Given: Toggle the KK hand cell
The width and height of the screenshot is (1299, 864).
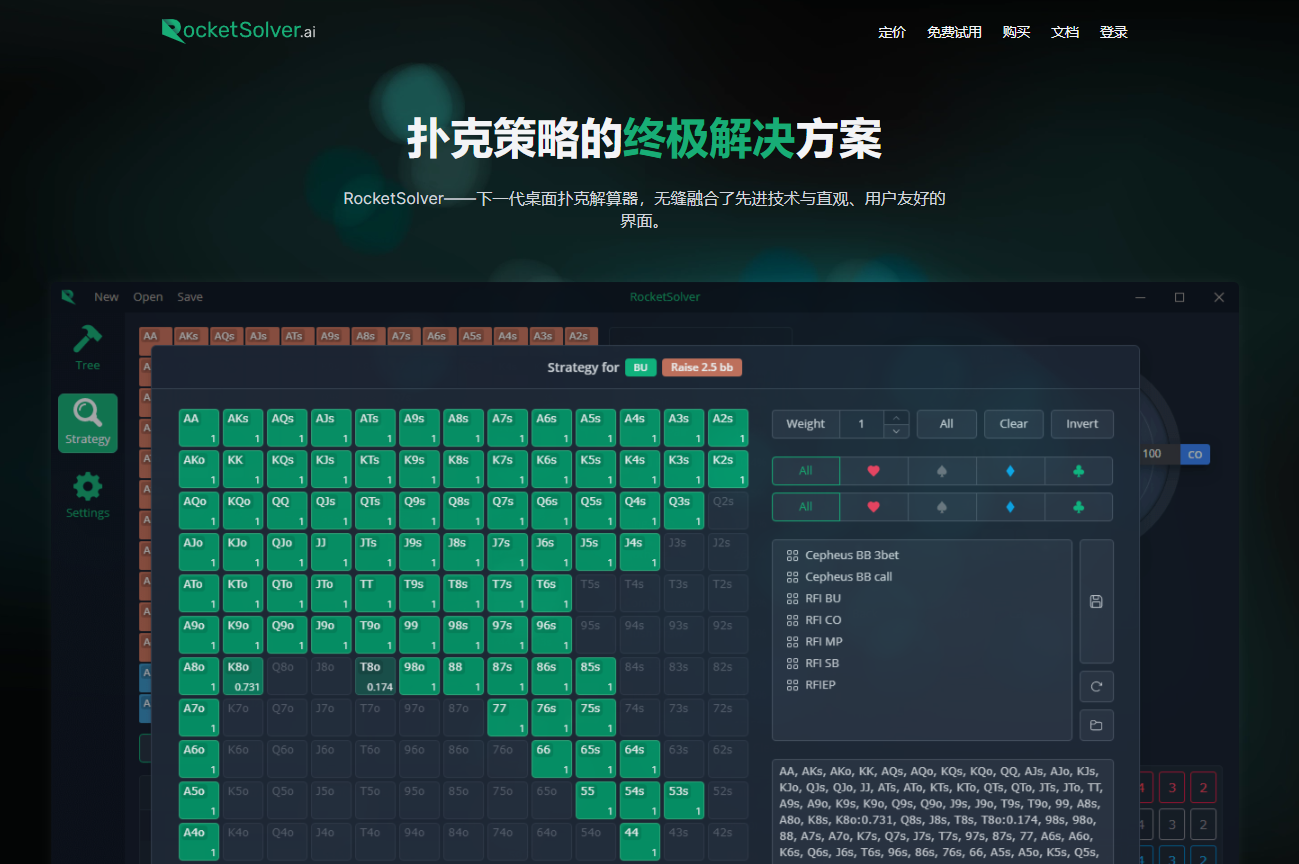Looking at the screenshot, I should [x=242, y=469].
